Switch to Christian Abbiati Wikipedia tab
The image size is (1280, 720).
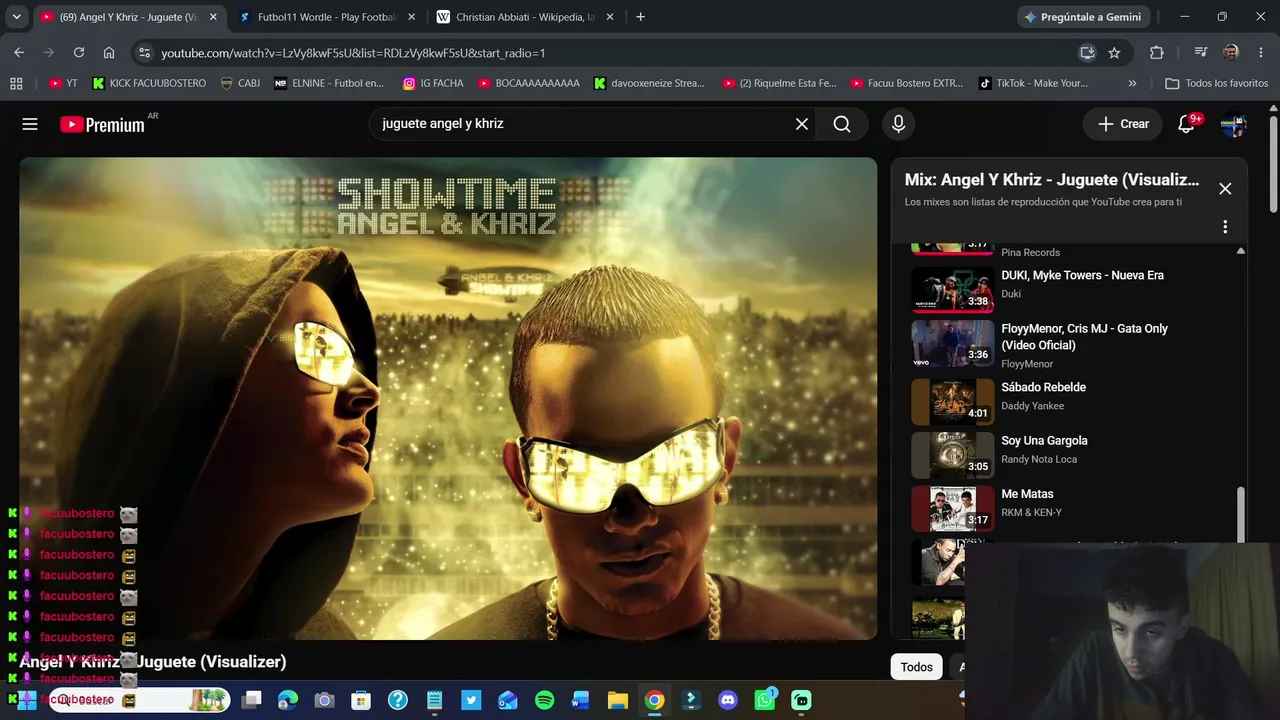(x=525, y=17)
